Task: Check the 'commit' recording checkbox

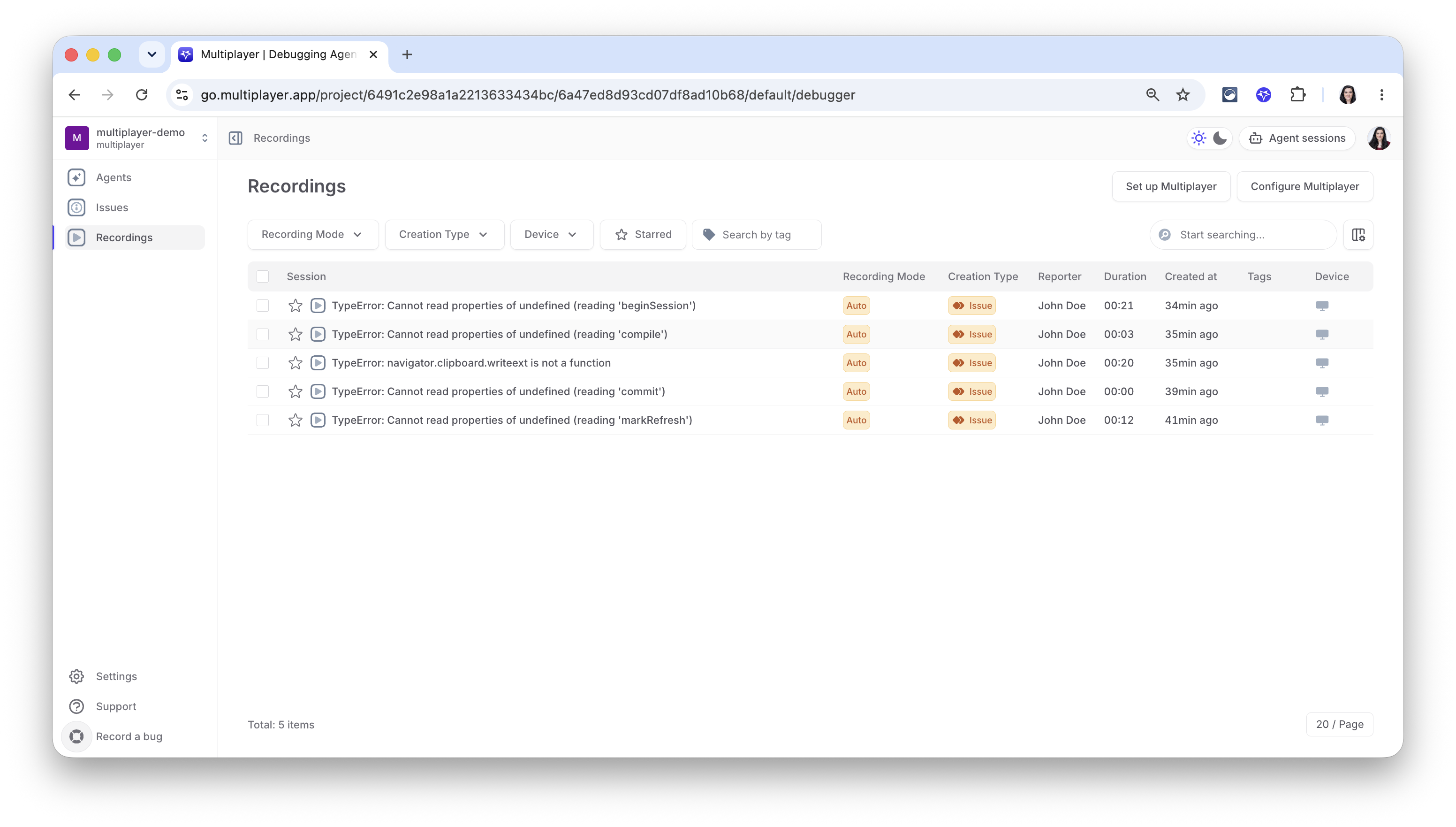Action: (x=262, y=391)
